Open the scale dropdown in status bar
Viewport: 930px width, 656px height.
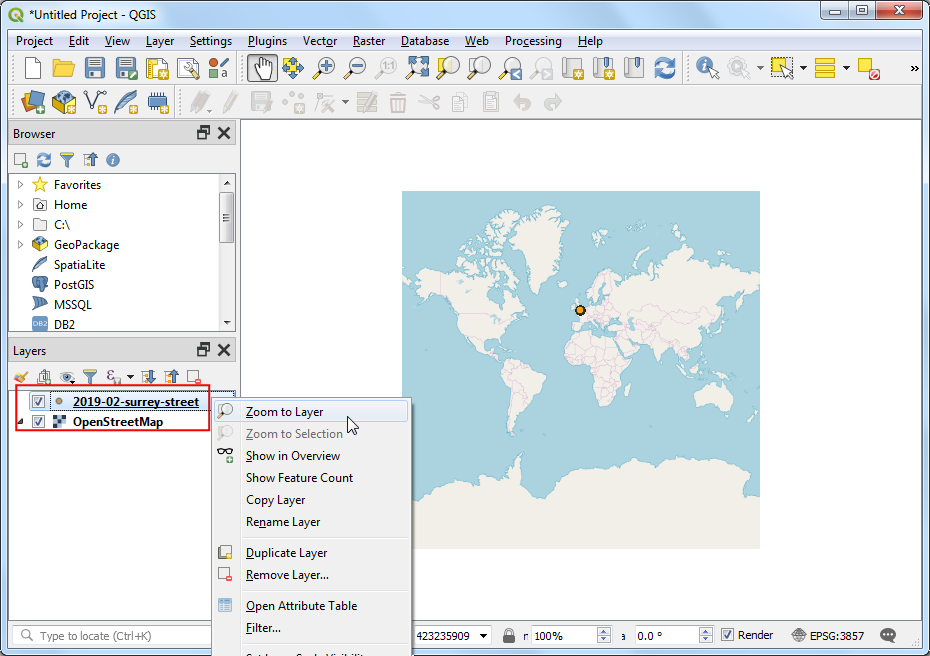pyautogui.click(x=484, y=635)
